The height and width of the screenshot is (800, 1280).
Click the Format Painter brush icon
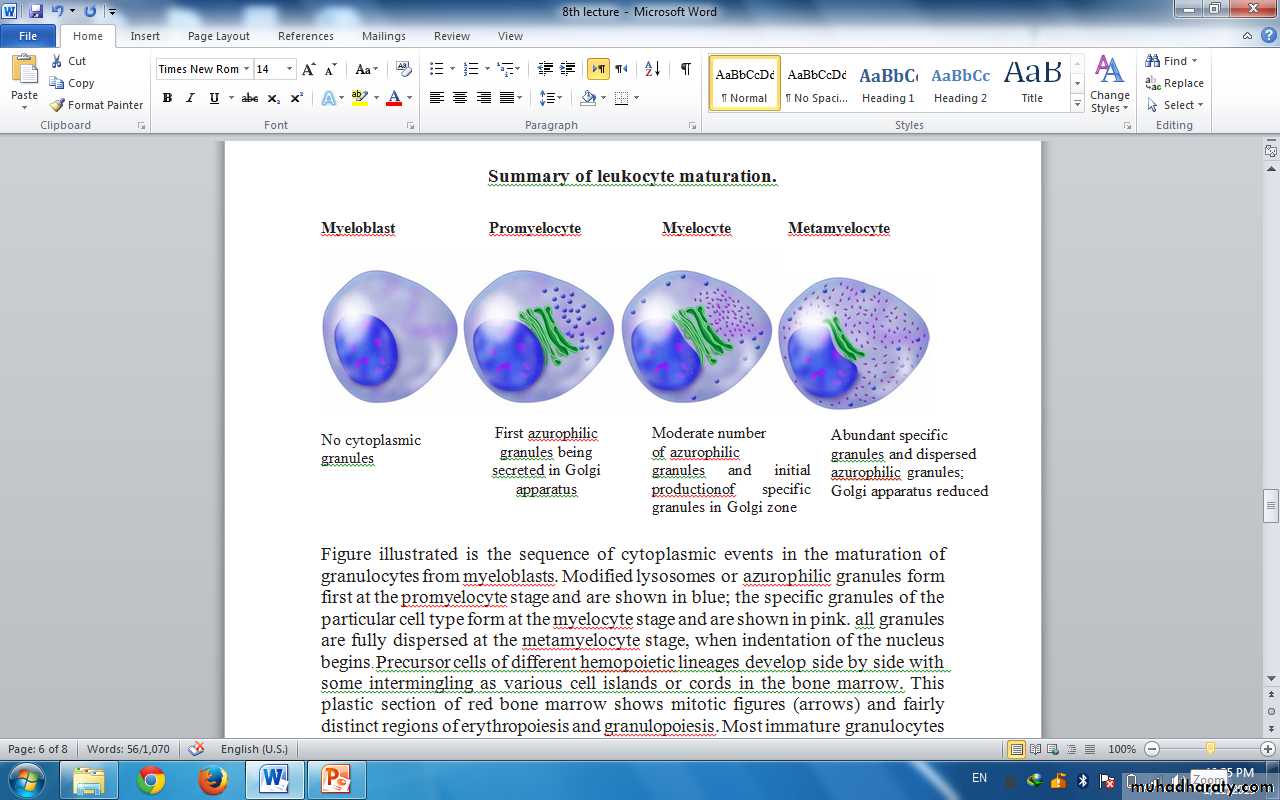(x=57, y=105)
